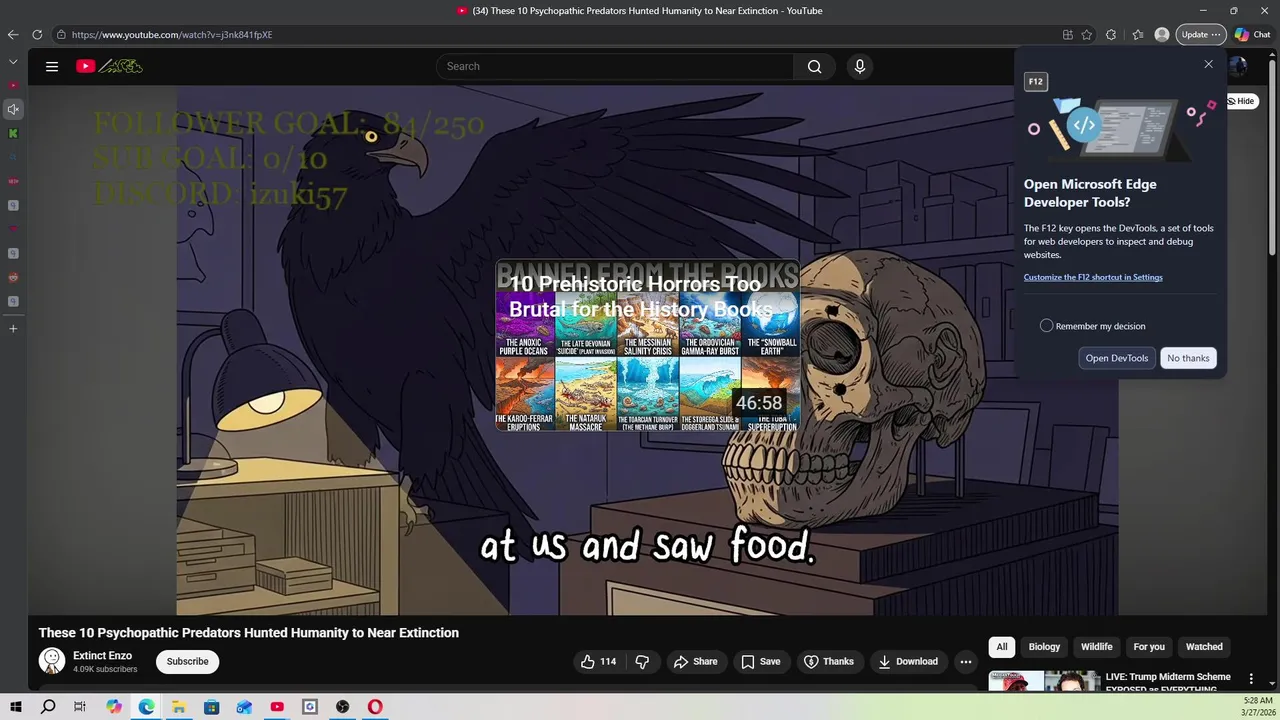Subscribe to Extinct Enzo channel
Image resolution: width=1280 pixels, height=720 pixels.
pyautogui.click(x=187, y=661)
